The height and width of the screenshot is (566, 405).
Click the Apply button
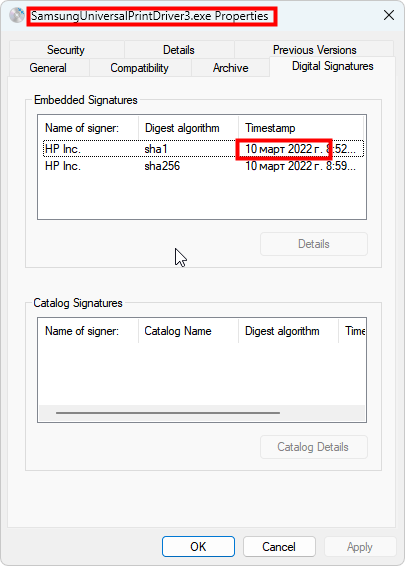tap(360, 547)
